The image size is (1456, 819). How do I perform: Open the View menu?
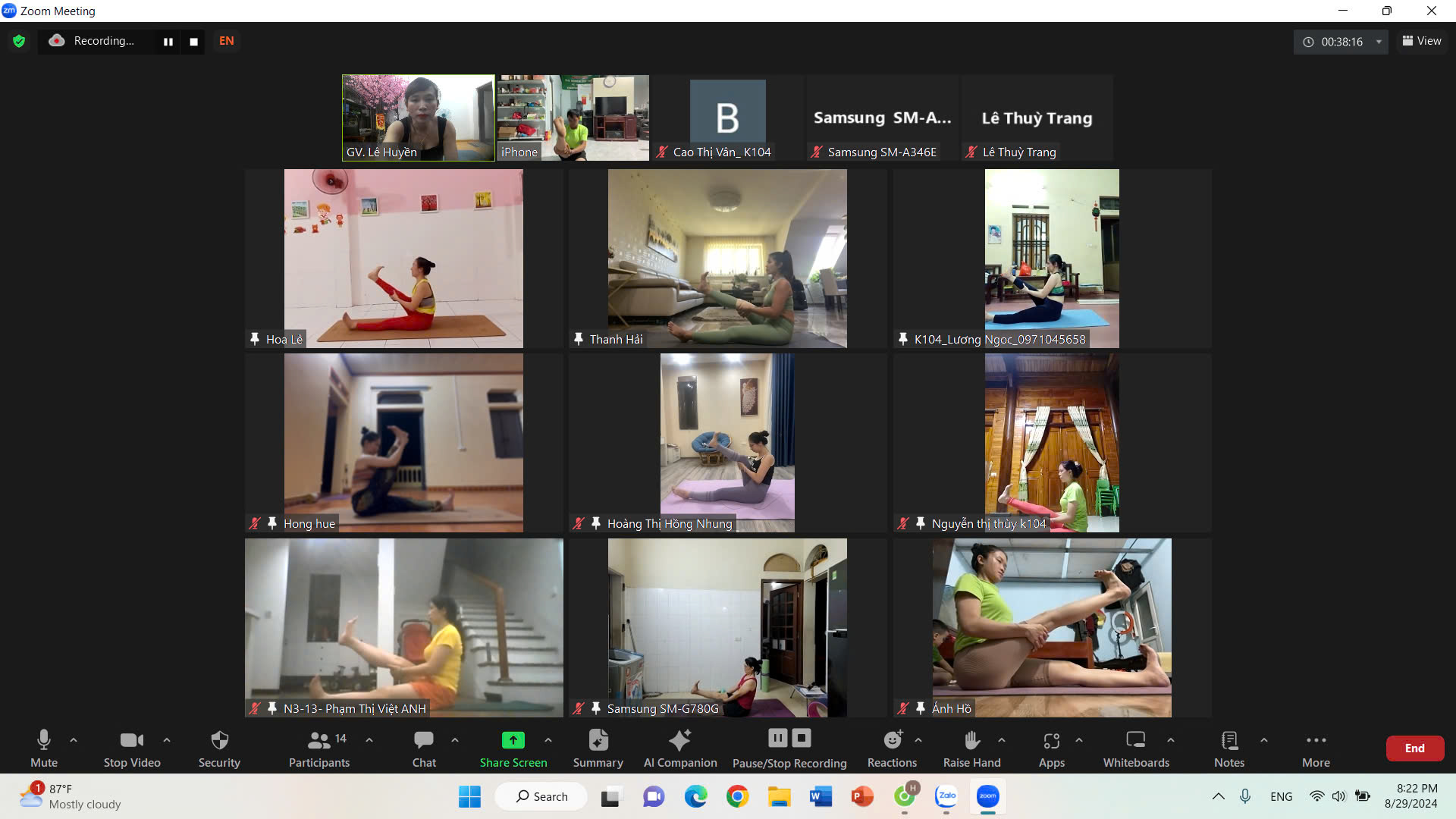(x=1421, y=41)
